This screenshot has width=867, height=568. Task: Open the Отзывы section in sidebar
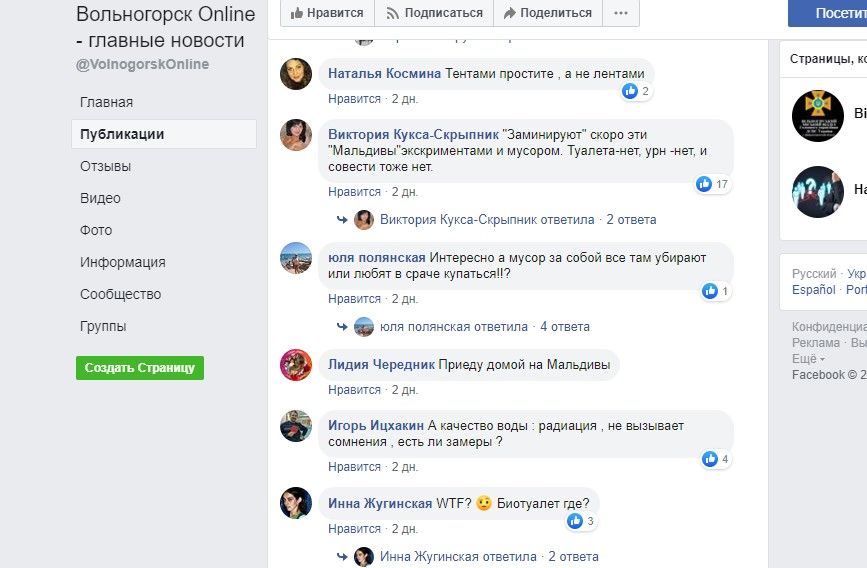tap(106, 166)
